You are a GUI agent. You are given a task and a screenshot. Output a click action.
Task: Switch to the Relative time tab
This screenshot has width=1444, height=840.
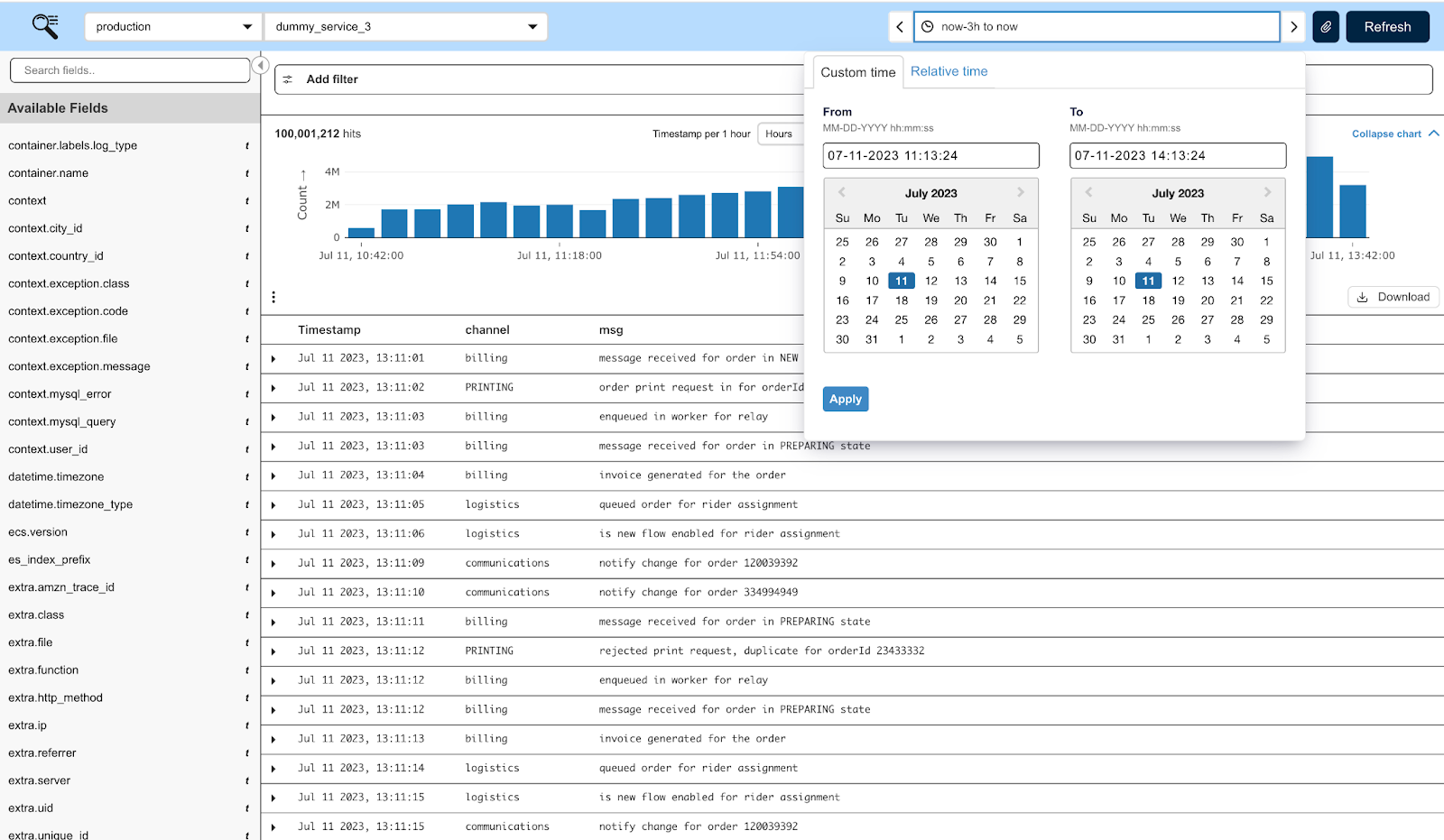click(949, 71)
